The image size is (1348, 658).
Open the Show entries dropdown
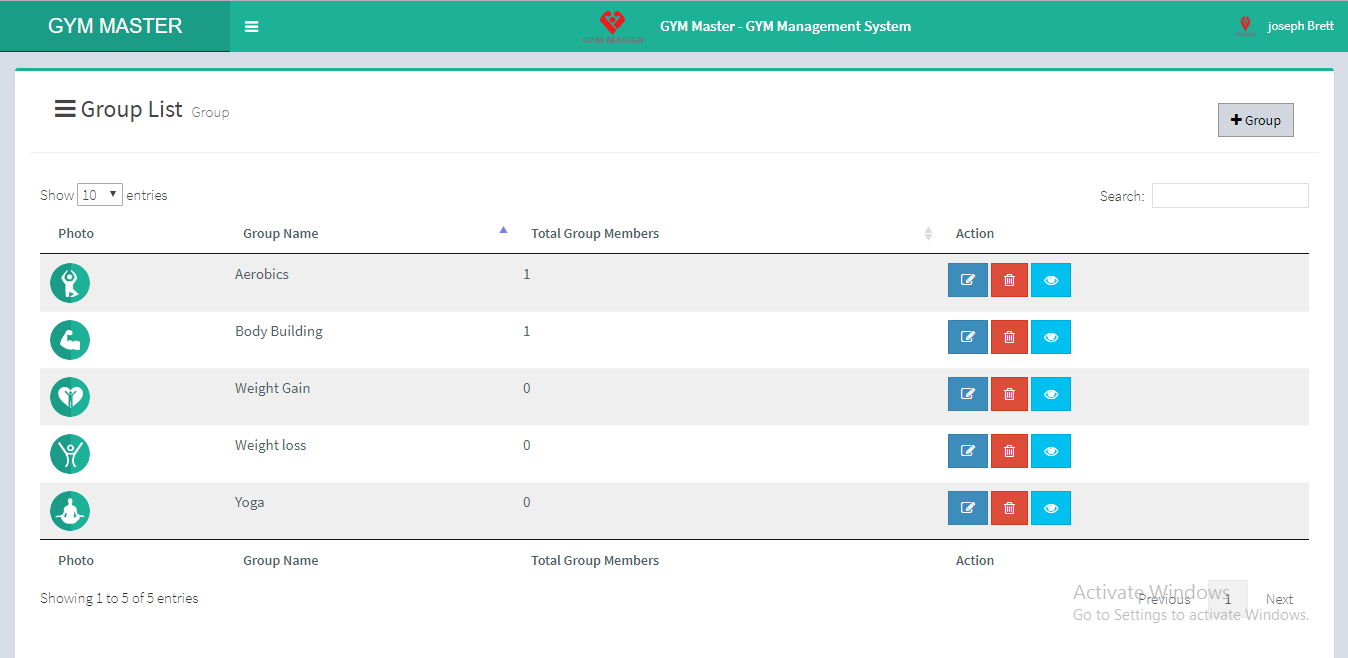100,195
